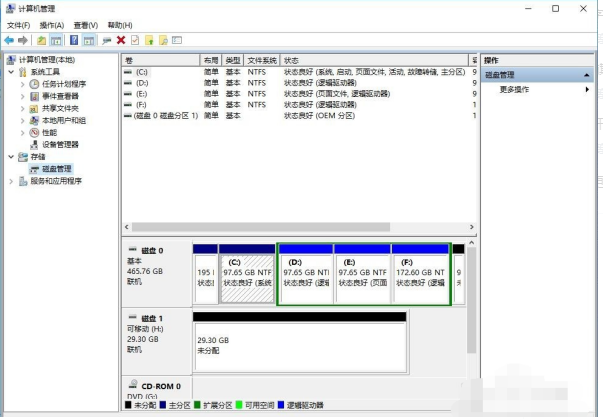The width and height of the screenshot is (603, 419).
Task: Open the View (查看) menu
Action: [x=85, y=25]
